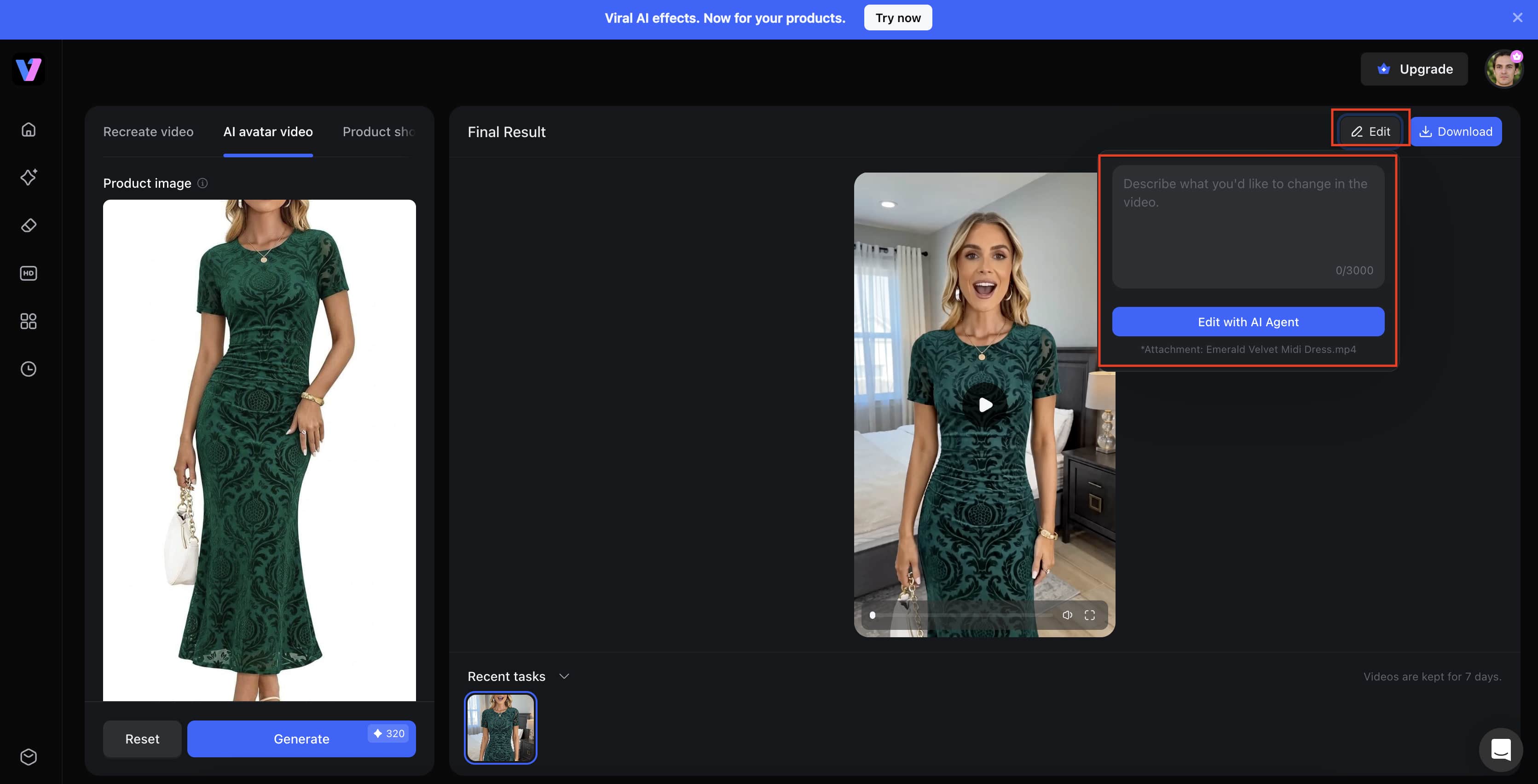Click the Final Result heading
Image resolution: width=1538 pixels, height=784 pixels.
point(506,132)
